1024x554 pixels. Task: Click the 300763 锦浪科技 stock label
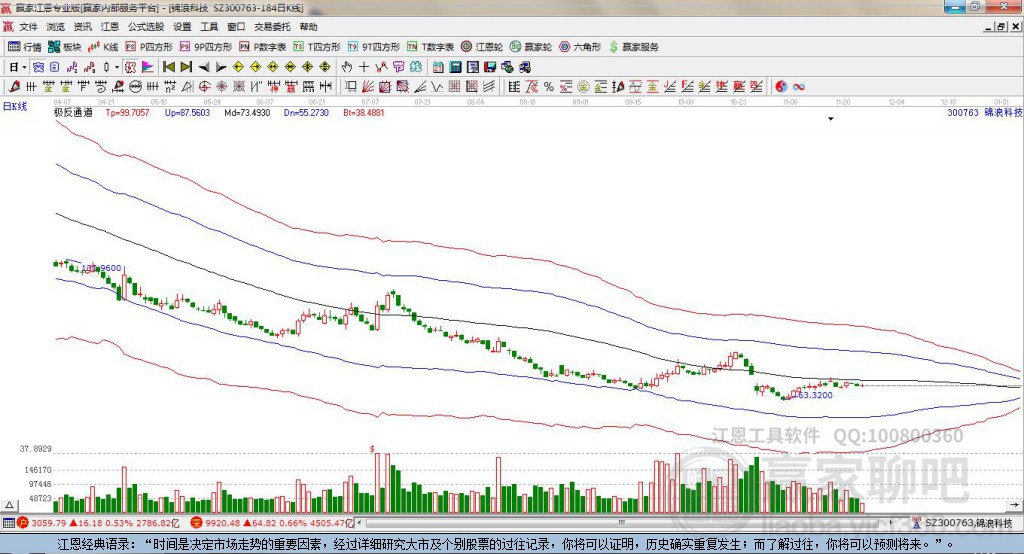[985, 112]
